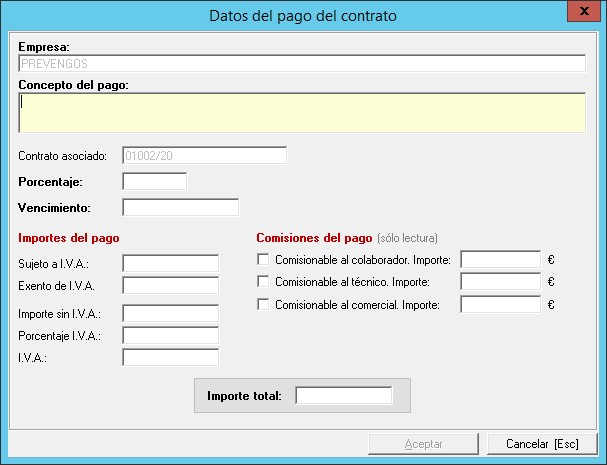
Task: Focus the Porcentaje I.V.A. field
Action: click(x=170, y=335)
